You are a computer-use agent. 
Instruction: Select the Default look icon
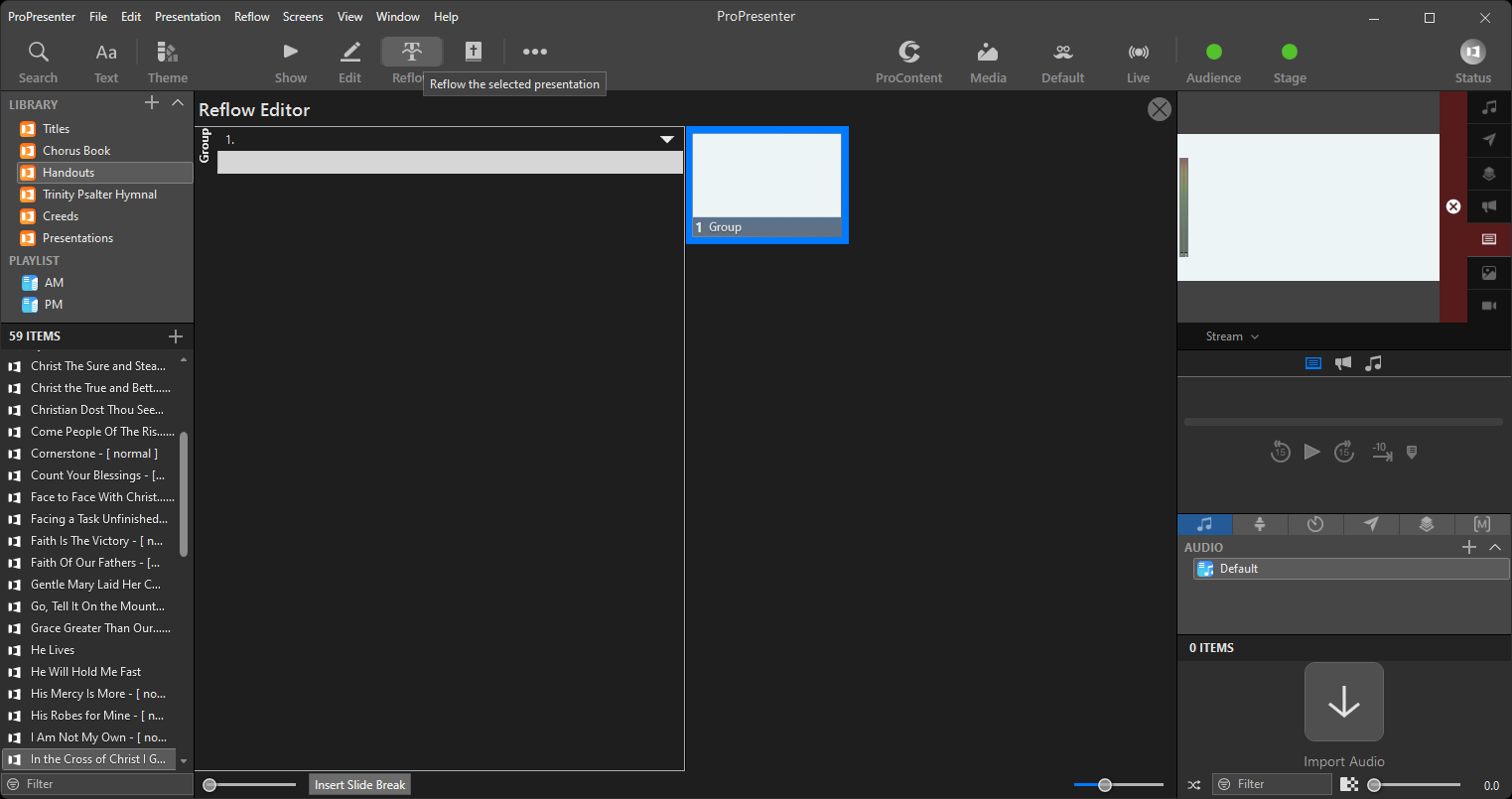[1062, 63]
